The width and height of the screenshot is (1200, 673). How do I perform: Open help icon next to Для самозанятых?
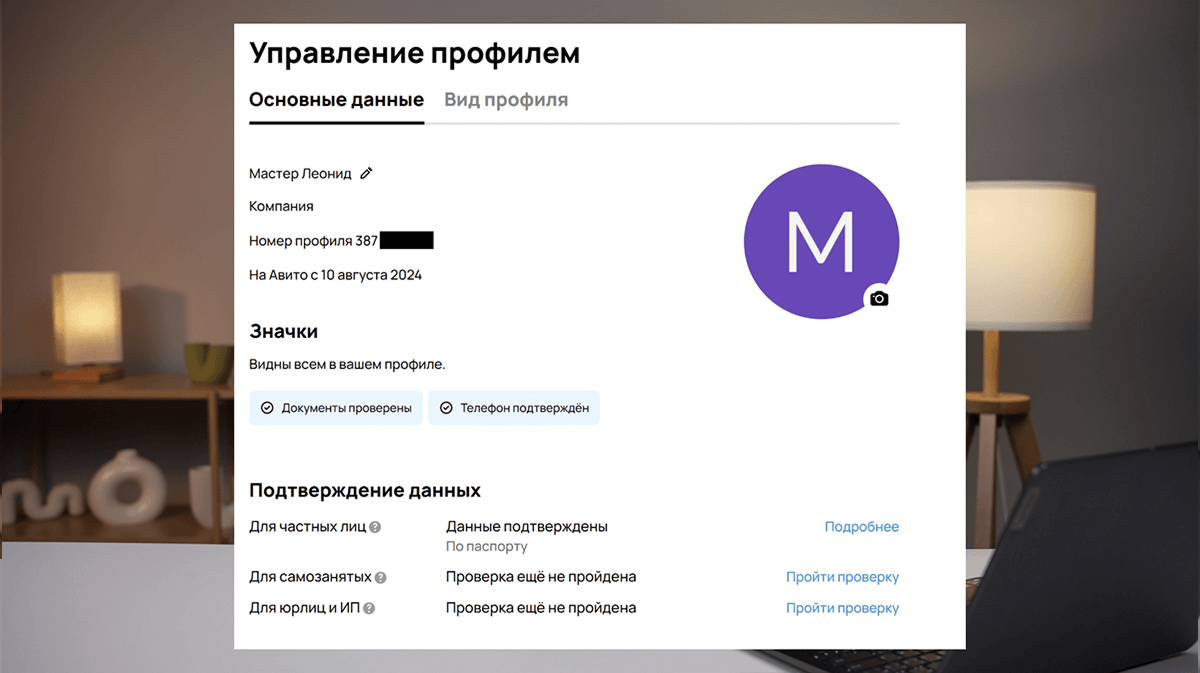[380, 577]
